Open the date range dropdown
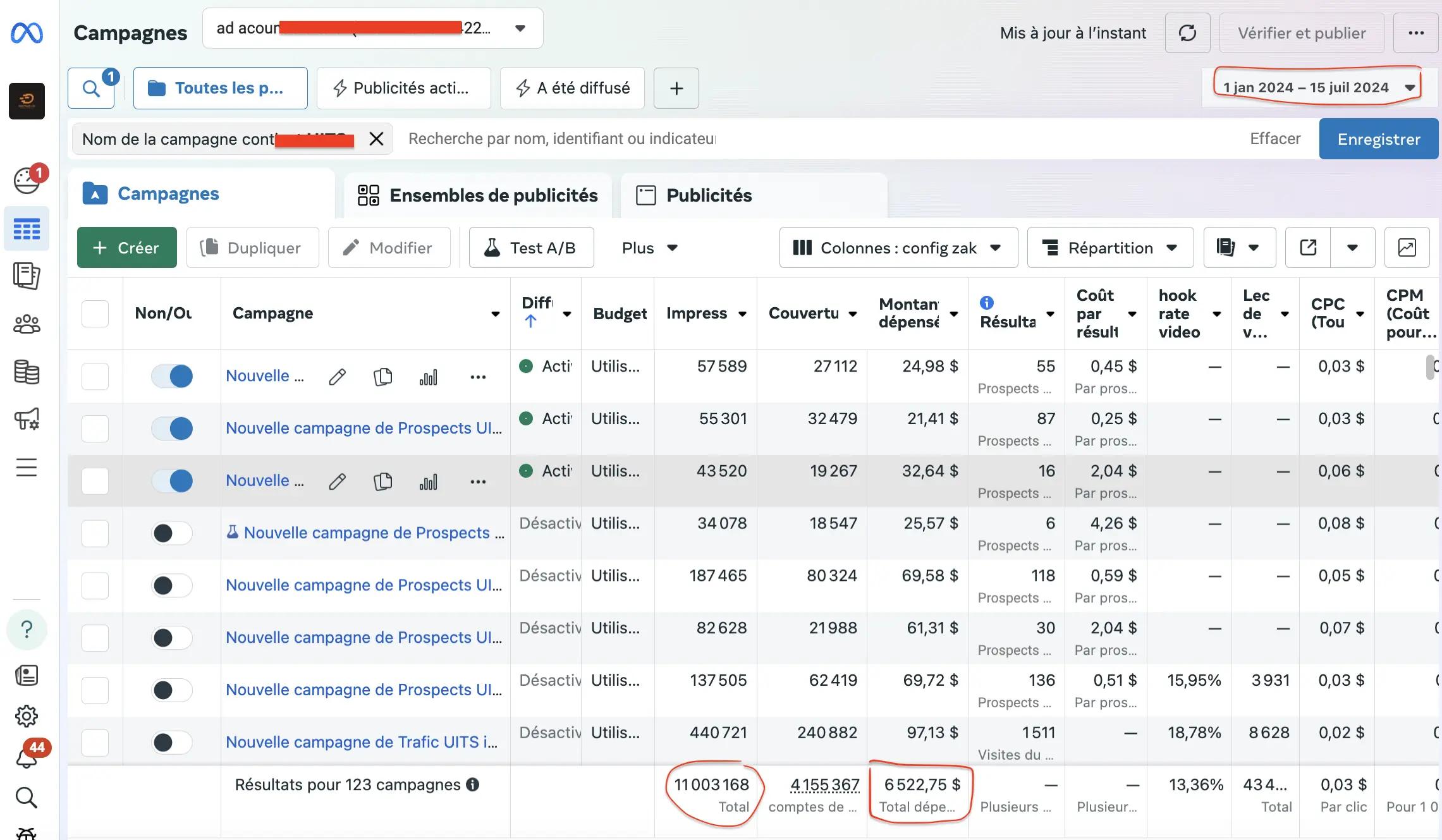This screenshot has height=840, width=1442. click(x=1317, y=87)
